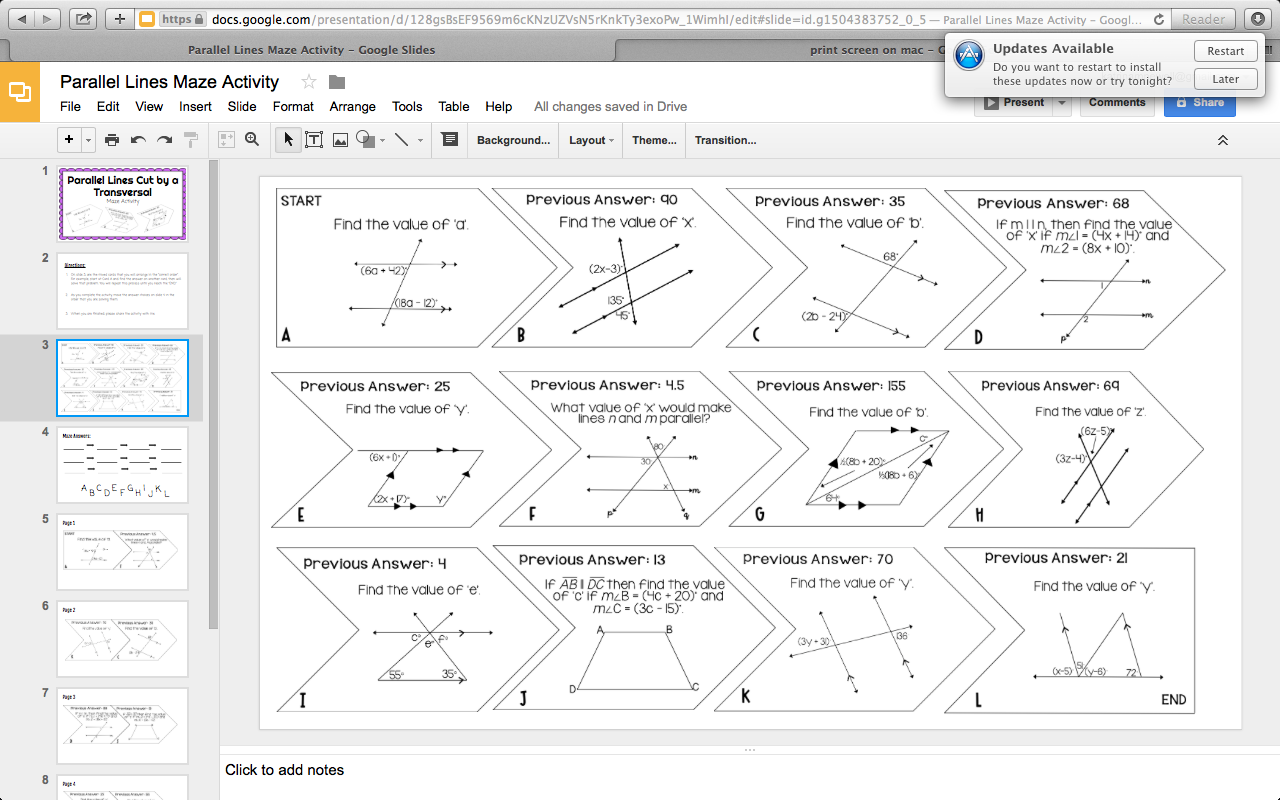Select slide 5 thumbnail in the filmstrip
Screen dimensions: 1280x800
(x=122, y=551)
